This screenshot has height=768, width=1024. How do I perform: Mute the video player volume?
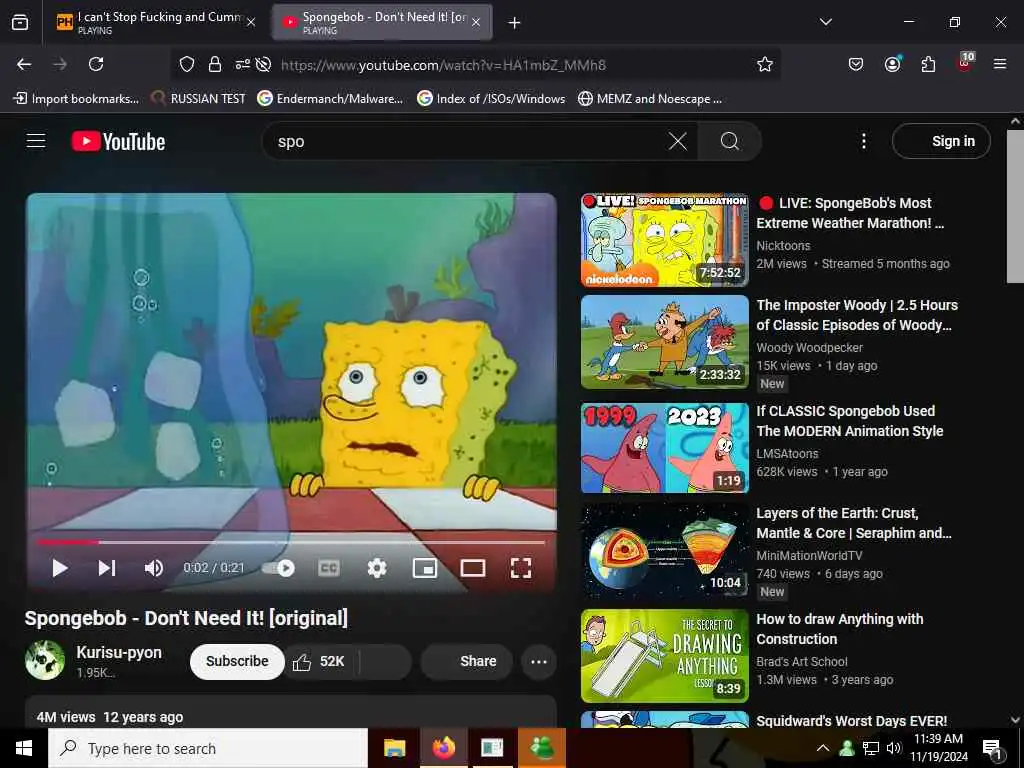(153, 568)
